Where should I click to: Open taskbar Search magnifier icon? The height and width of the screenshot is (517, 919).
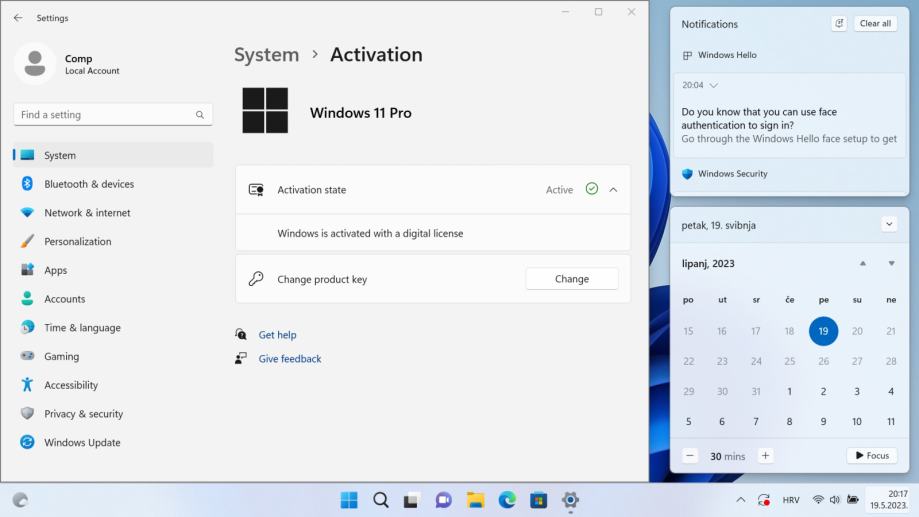[x=381, y=500]
